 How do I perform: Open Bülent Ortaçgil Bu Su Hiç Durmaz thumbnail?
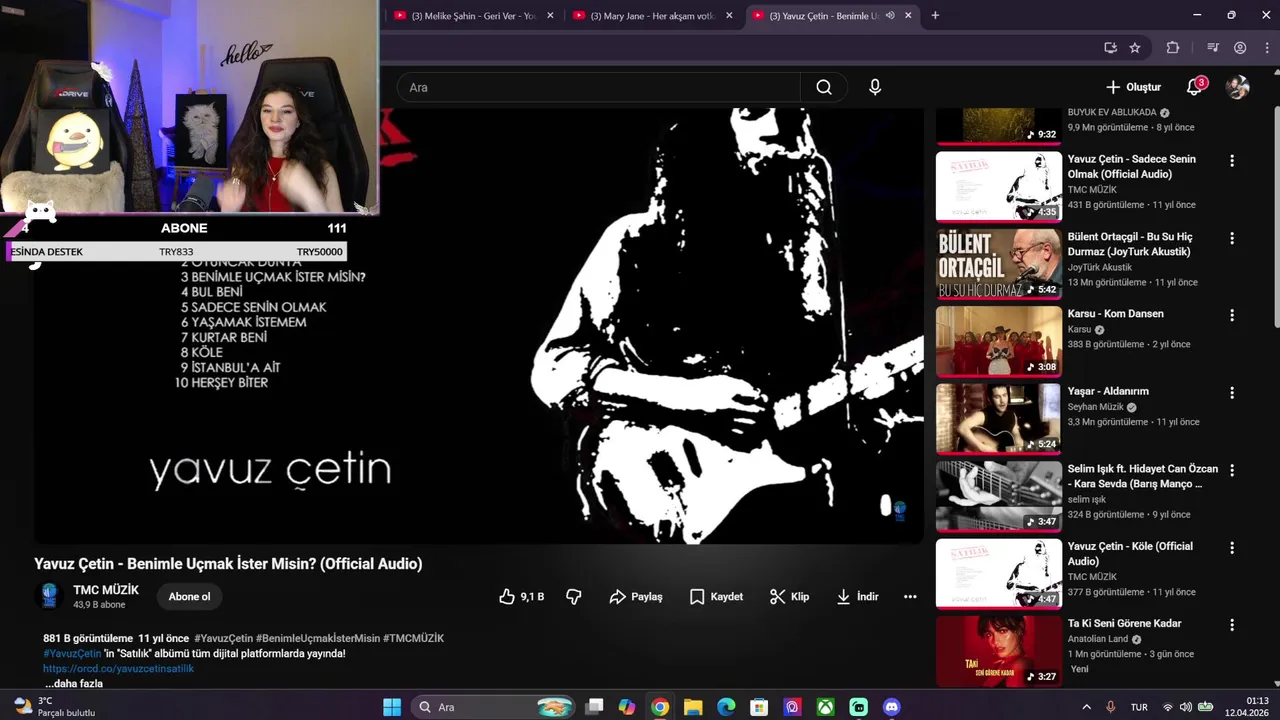(999, 264)
